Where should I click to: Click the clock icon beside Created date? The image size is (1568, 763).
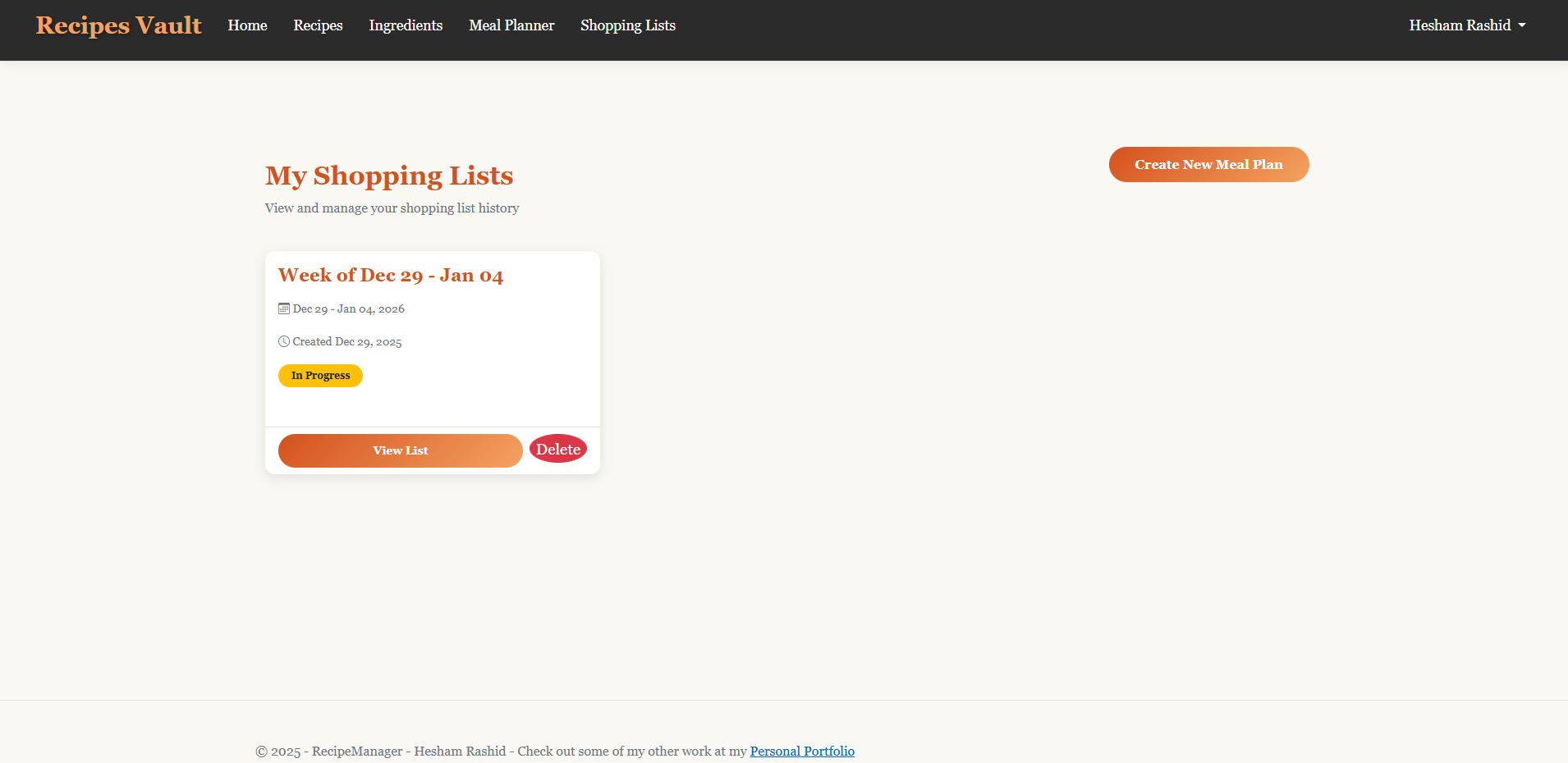coord(284,341)
